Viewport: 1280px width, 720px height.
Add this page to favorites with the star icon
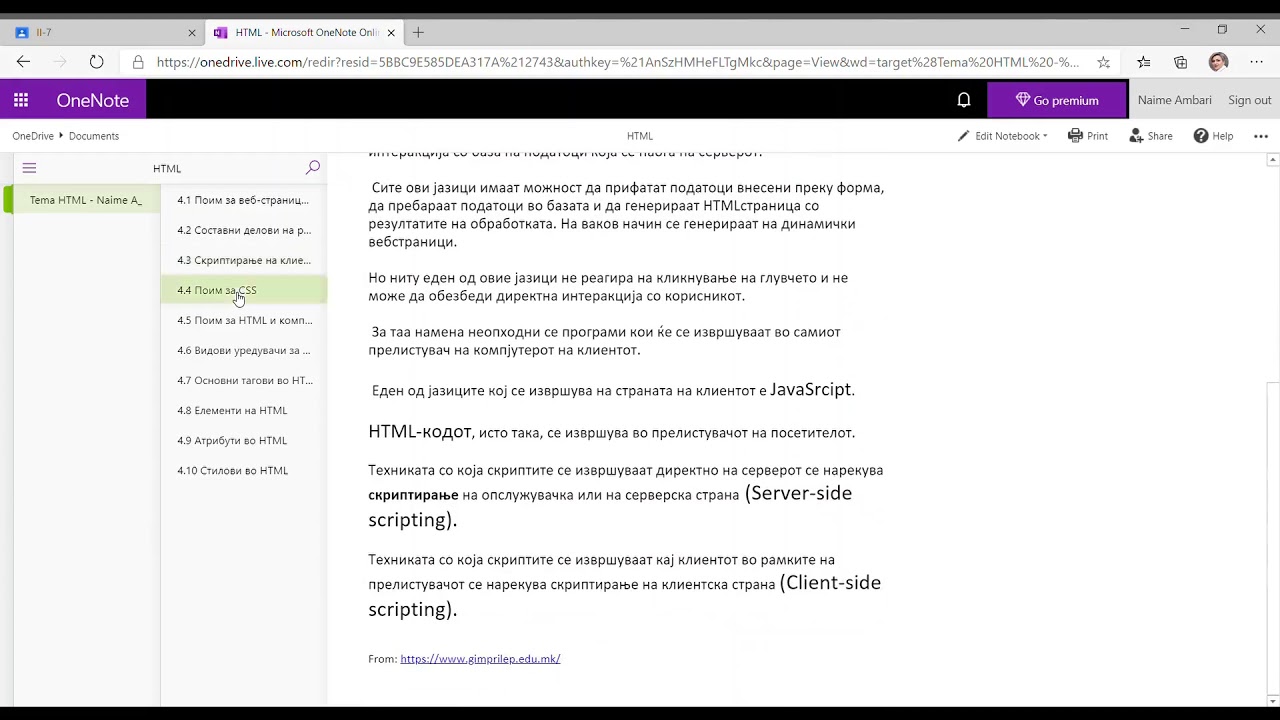pos(1104,62)
